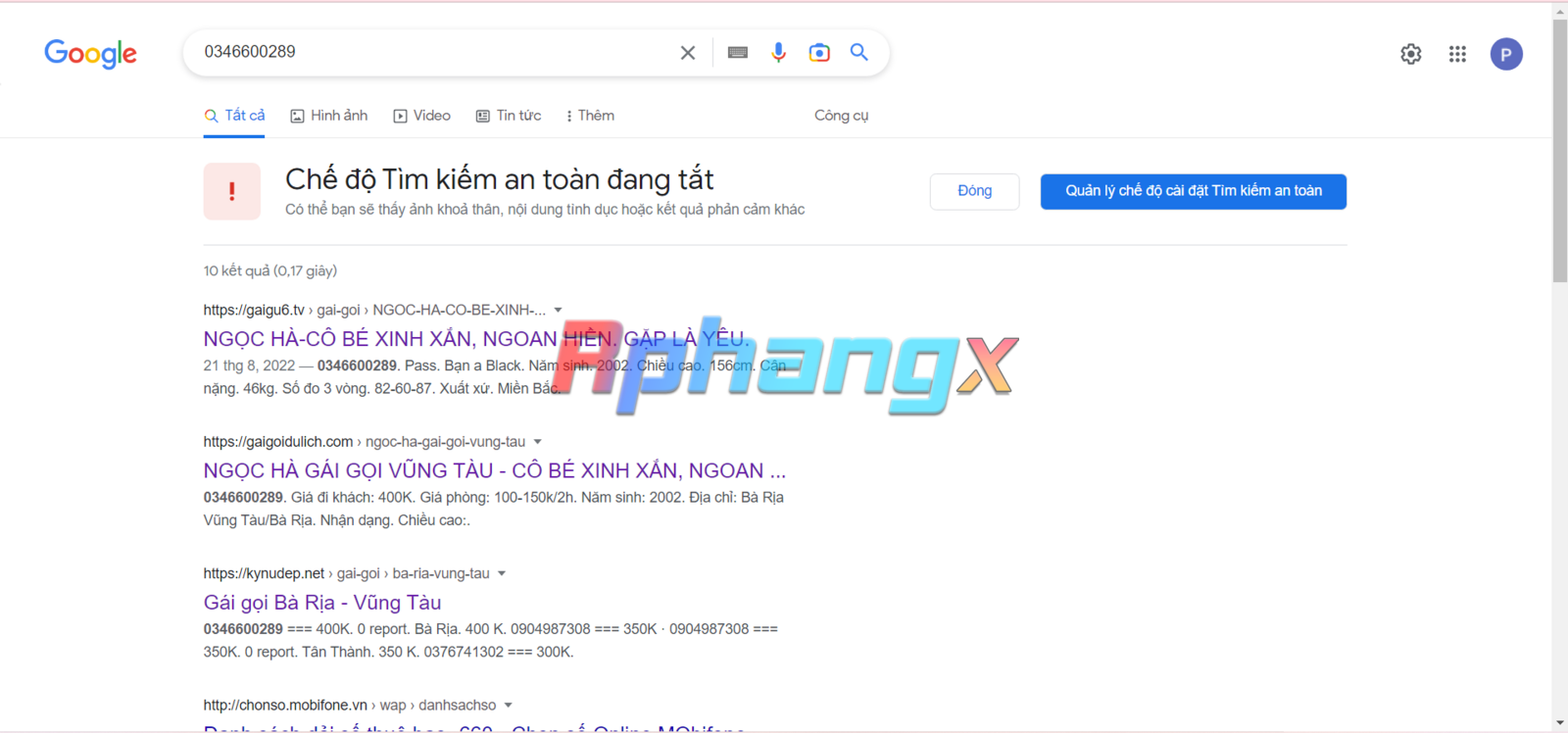Expand options arrow next to chonso.mobifone.vn result
The width and height of the screenshot is (1568, 733).
(x=508, y=706)
